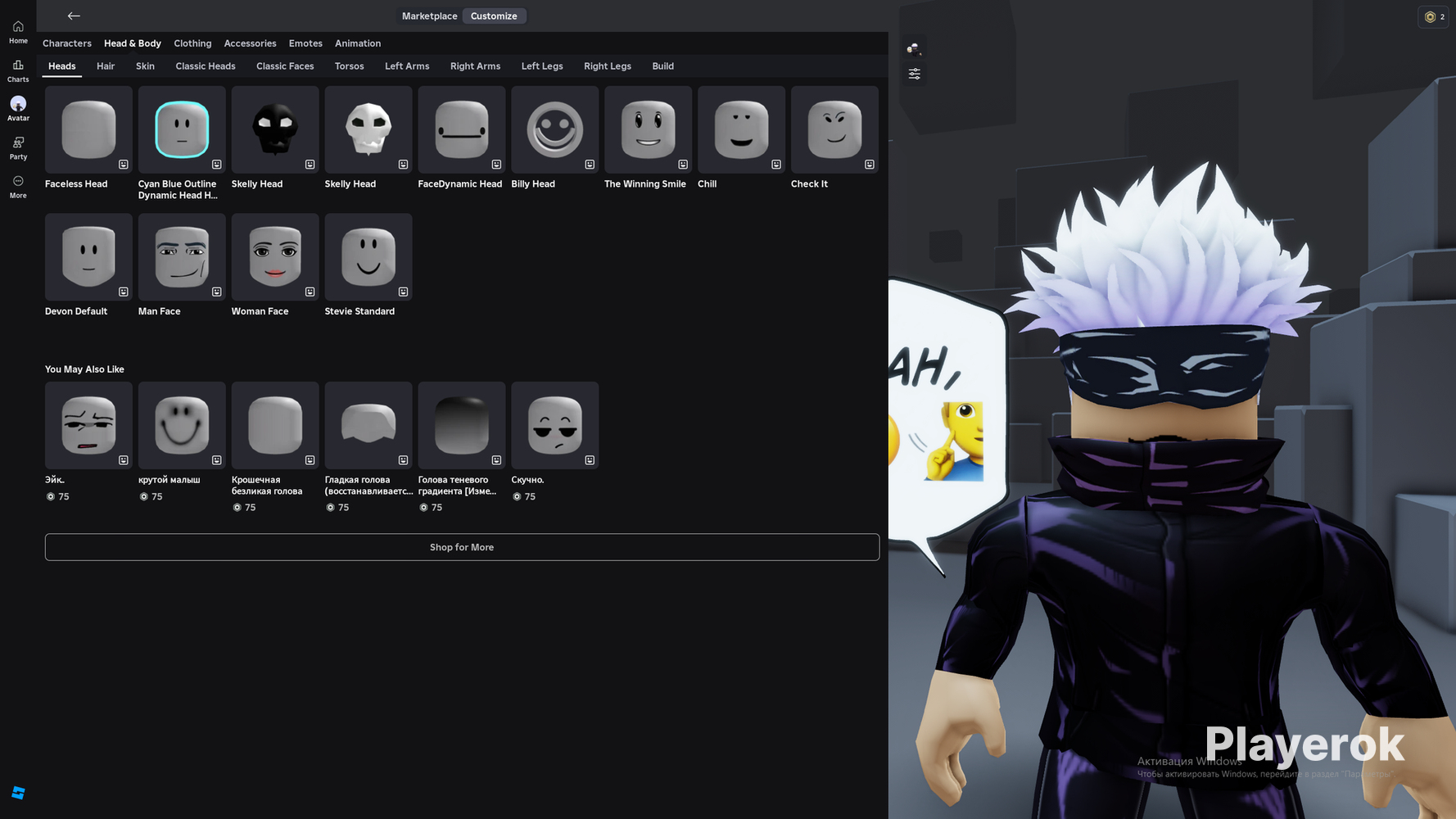Select the Classic Faces sub-tab
Viewport: 1456px width, 819px height.
pos(285,66)
